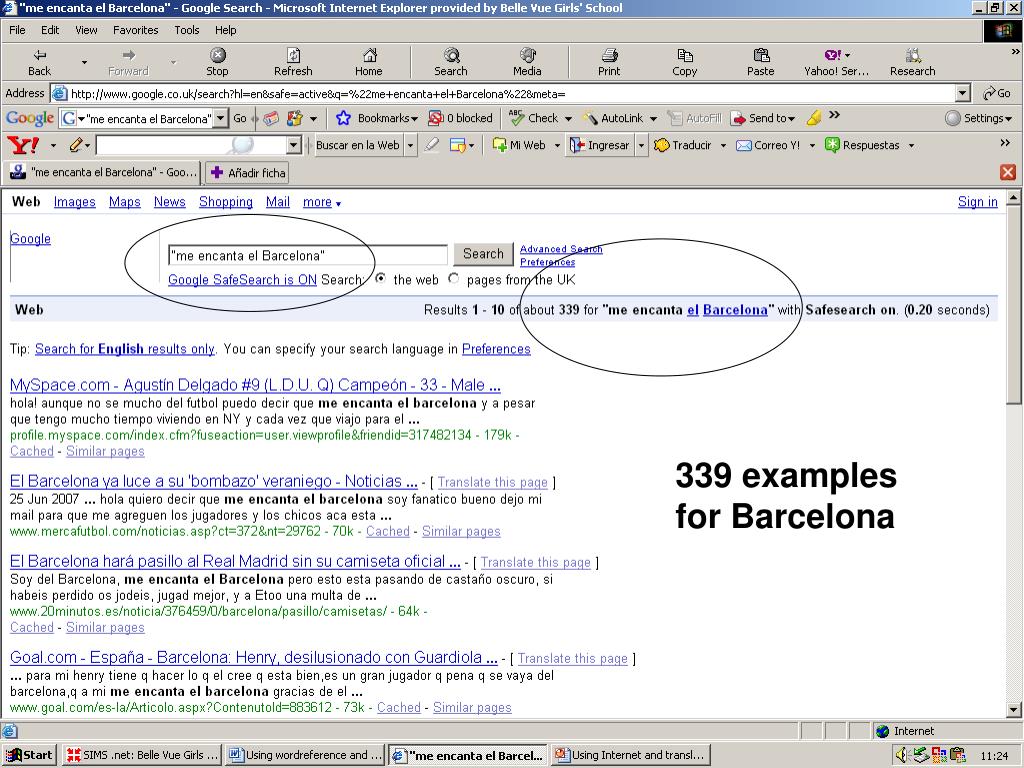Screen dimensions: 1024x768
Task: Click Ingresar in Yahoo toolbar
Action: pyautogui.click(x=600, y=145)
